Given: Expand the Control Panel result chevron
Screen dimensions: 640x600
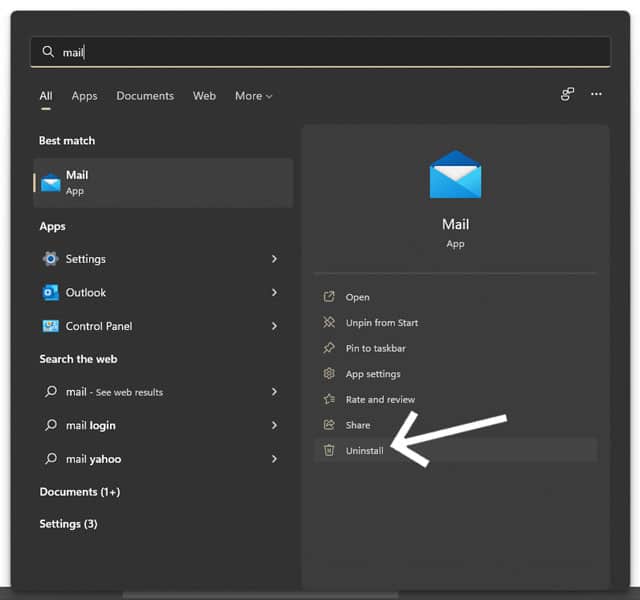Looking at the screenshot, I should tap(274, 326).
